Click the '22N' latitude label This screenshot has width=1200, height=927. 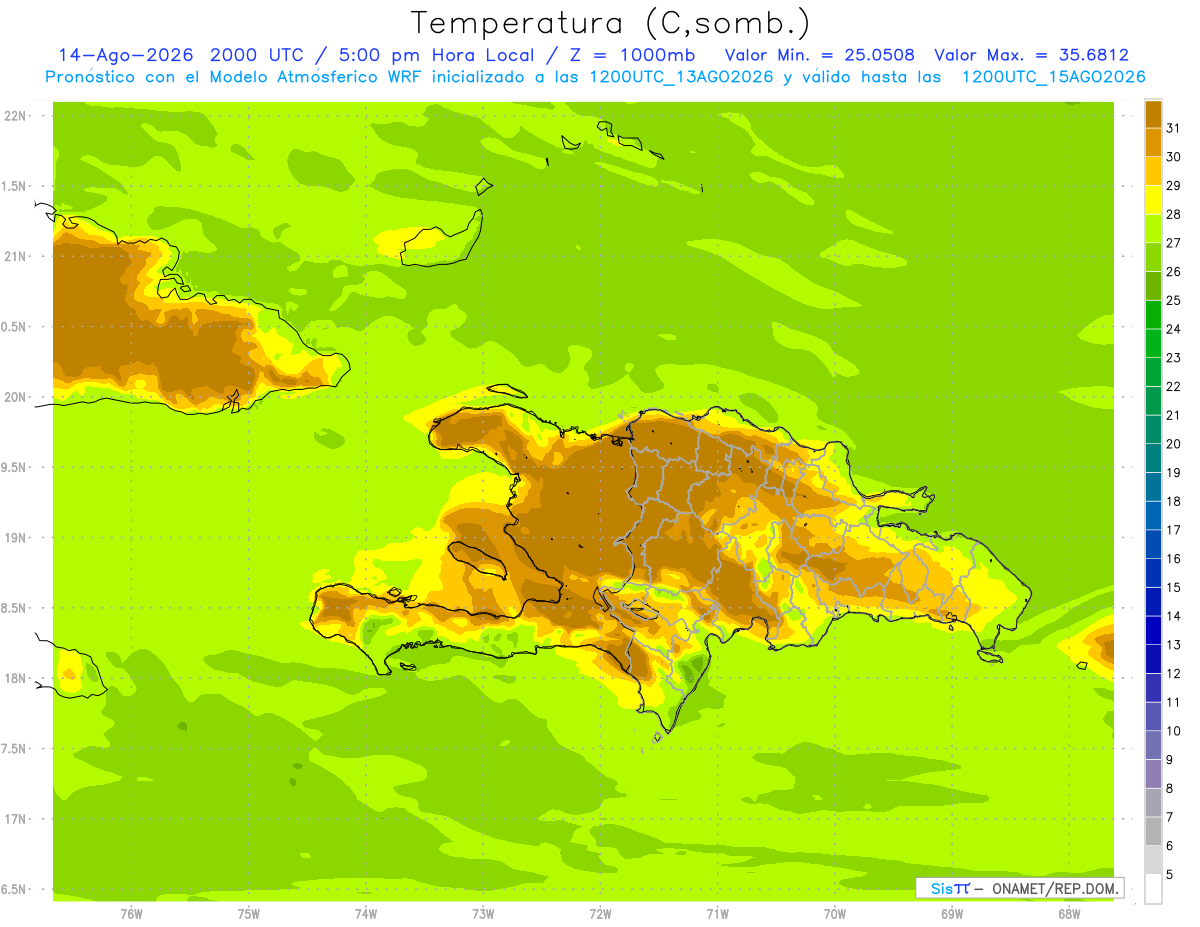tap(15, 115)
